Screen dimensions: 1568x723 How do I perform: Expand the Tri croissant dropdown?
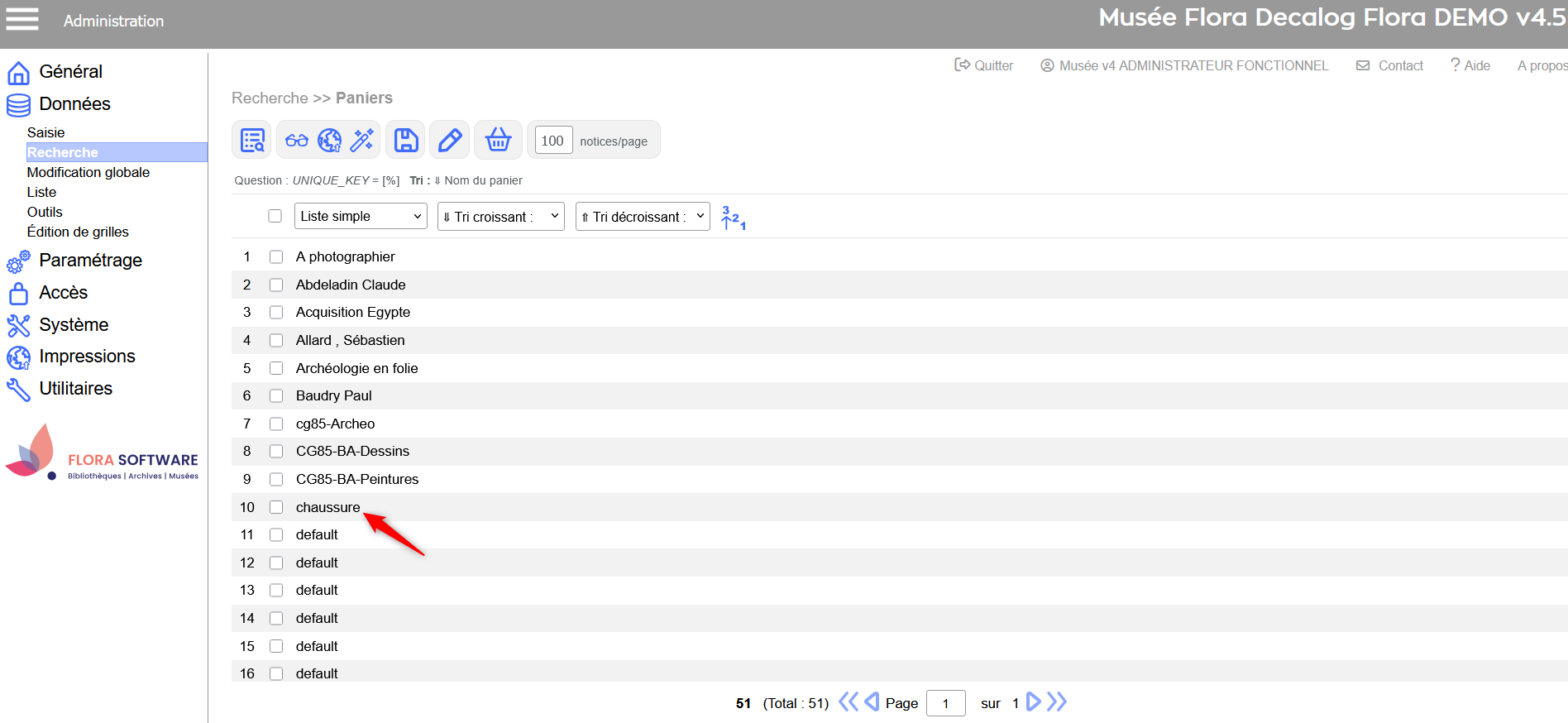point(500,217)
